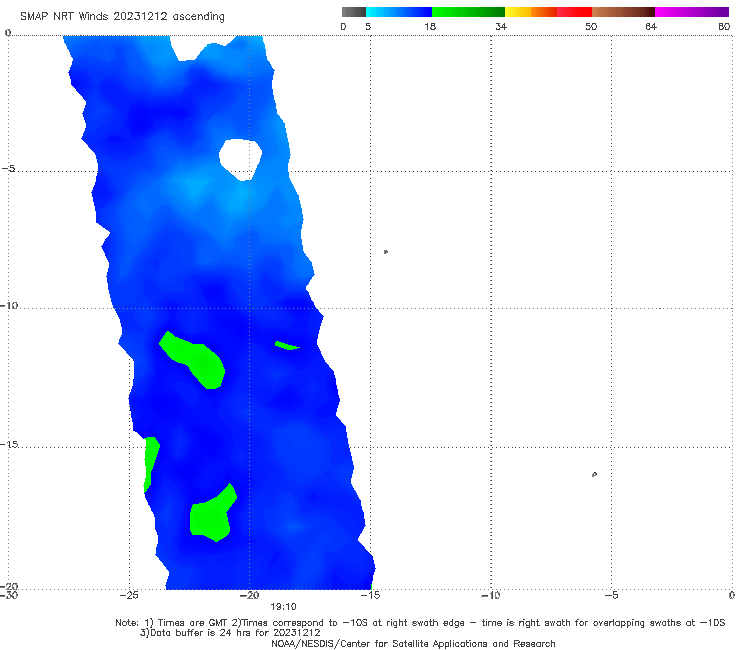Click the title 'SMAP NRT Winds 20231212 ascending'

coord(122,16)
